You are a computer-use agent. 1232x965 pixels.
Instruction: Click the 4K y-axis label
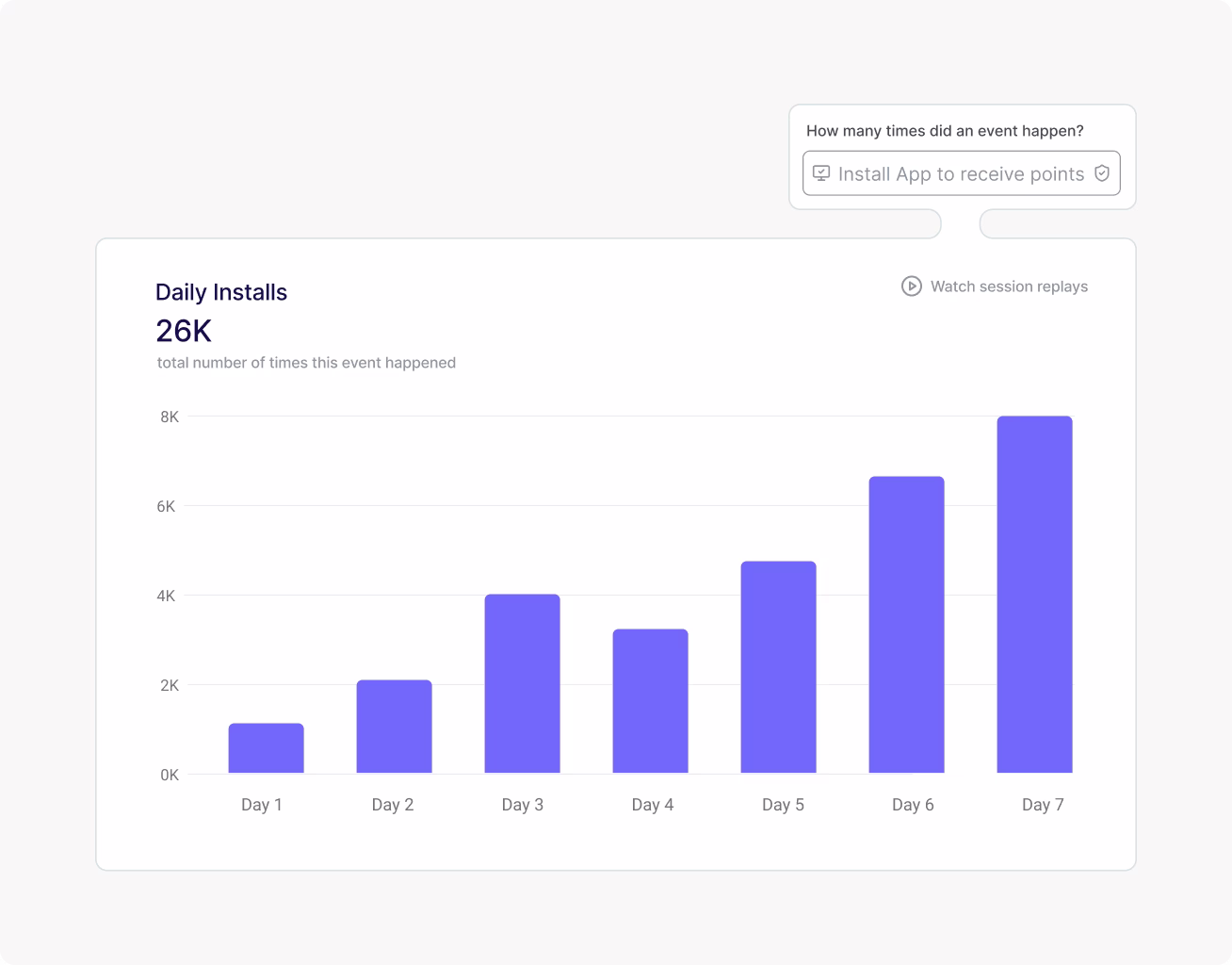[168, 595]
